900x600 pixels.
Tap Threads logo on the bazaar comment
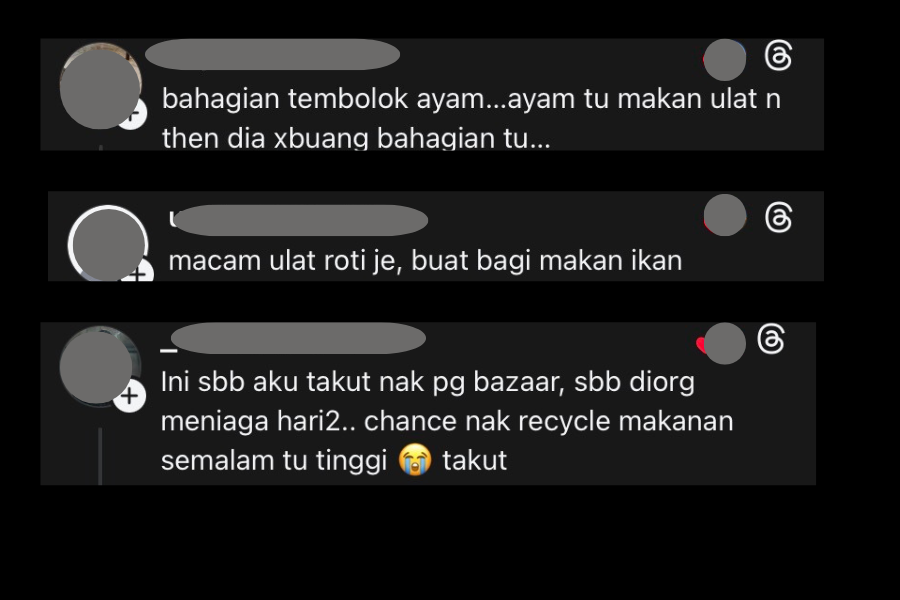tap(771, 339)
